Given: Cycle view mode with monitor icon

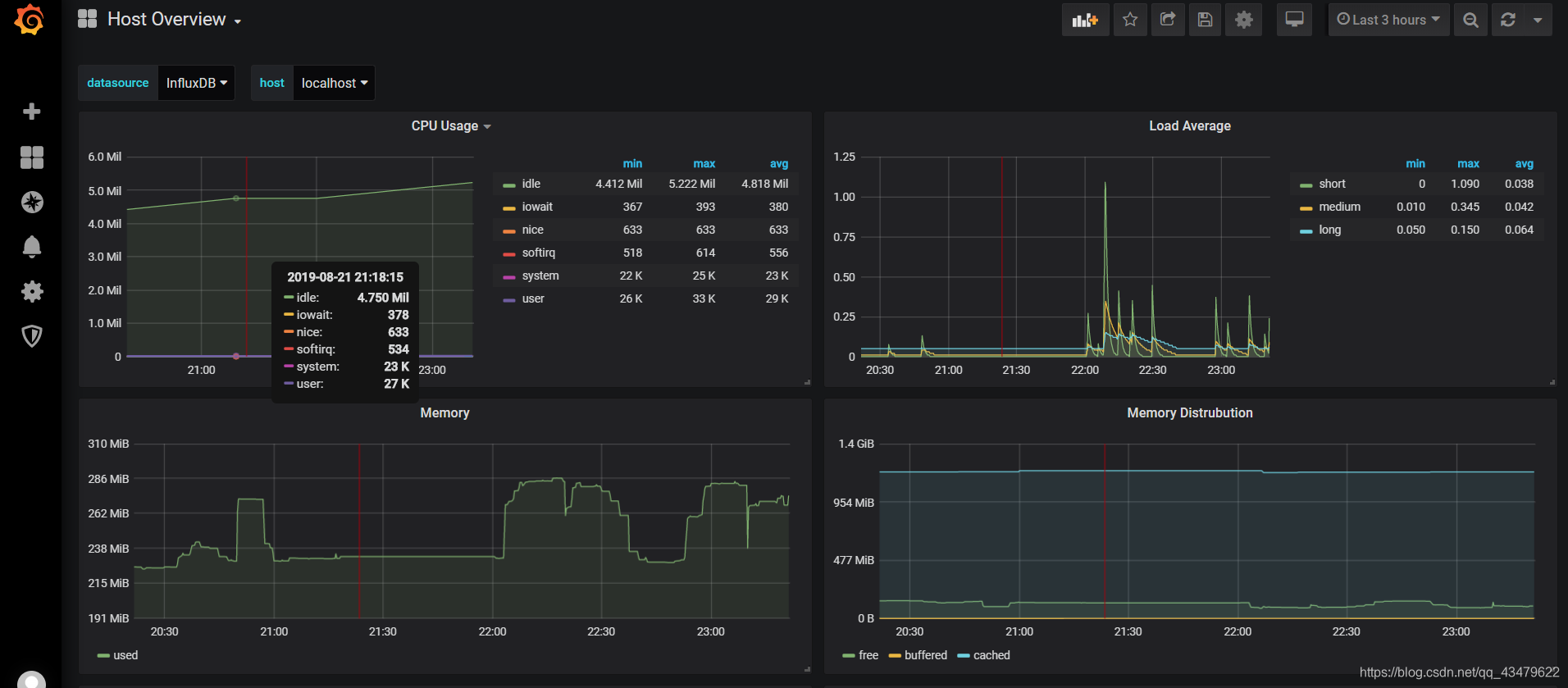Looking at the screenshot, I should pyautogui.click(x=1294, y=20).
